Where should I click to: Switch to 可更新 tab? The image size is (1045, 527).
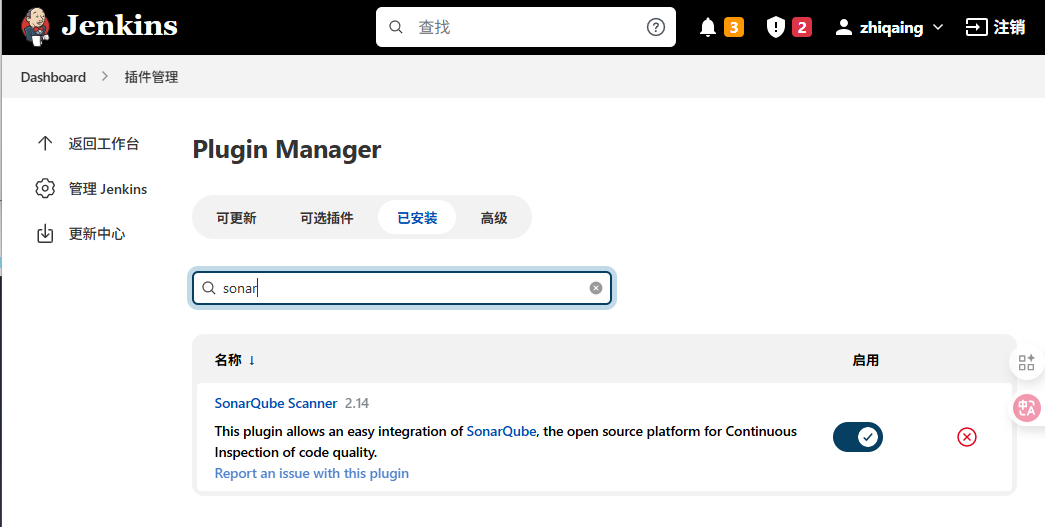point(236,218)
